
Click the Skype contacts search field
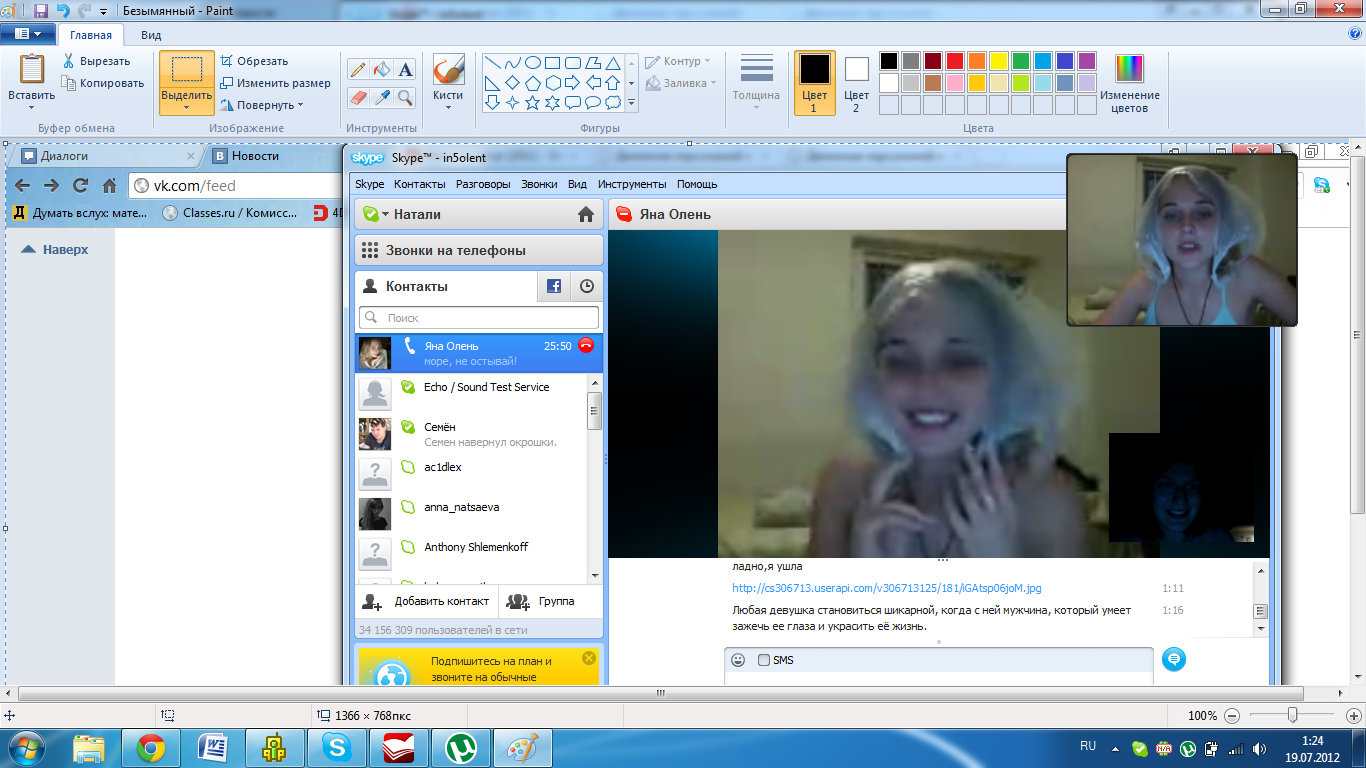[x=479, y=317]
